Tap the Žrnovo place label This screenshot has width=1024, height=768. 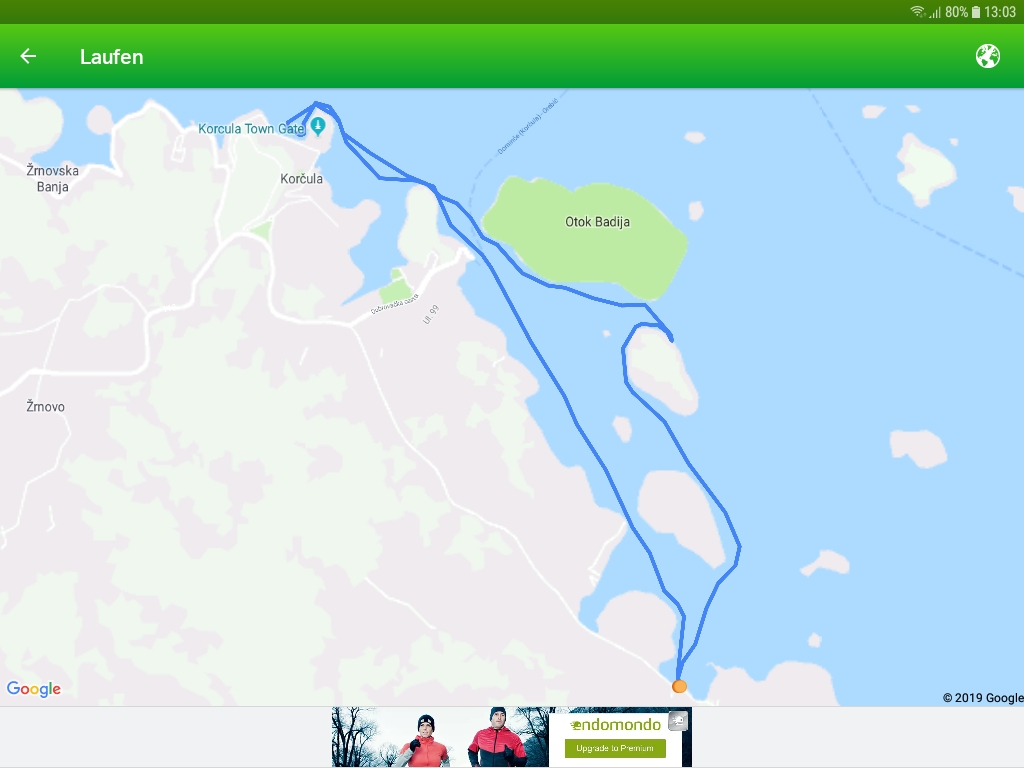click(45, 407)
